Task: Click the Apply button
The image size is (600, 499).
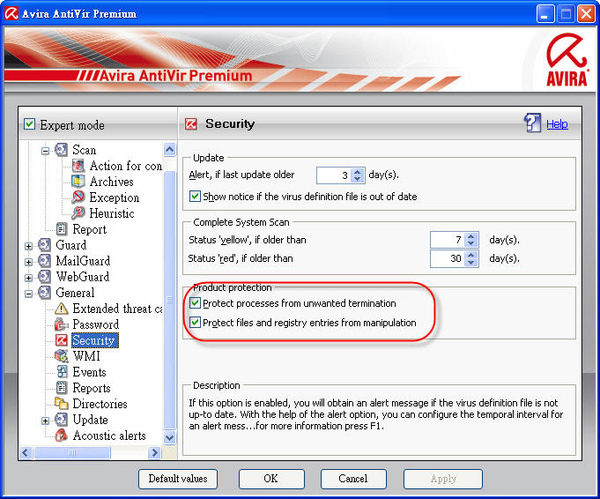Action: (443, 478)
